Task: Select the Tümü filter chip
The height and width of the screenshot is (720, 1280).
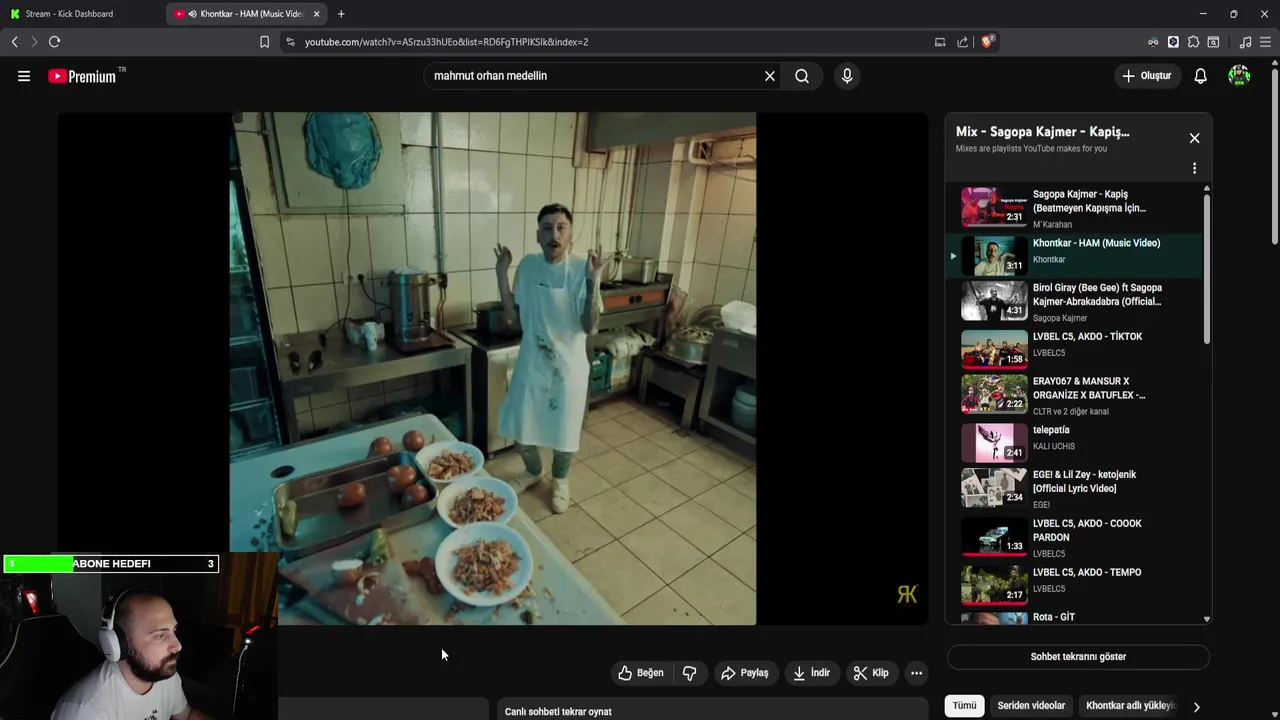Action: click(964, 706)
